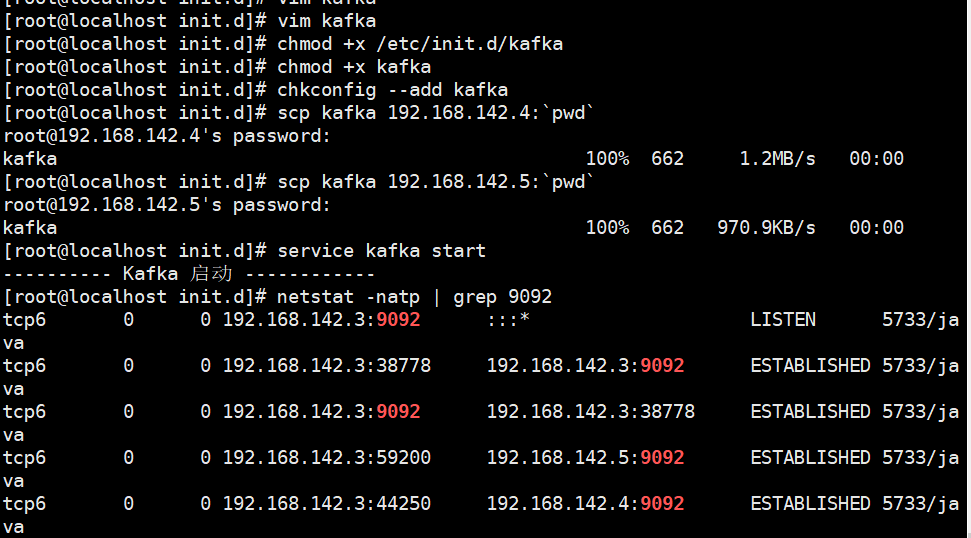Viewport: 971px width, 538px height.
Task: Click foreign address 192.168.142.4:9092
Action: pos(585,504)
